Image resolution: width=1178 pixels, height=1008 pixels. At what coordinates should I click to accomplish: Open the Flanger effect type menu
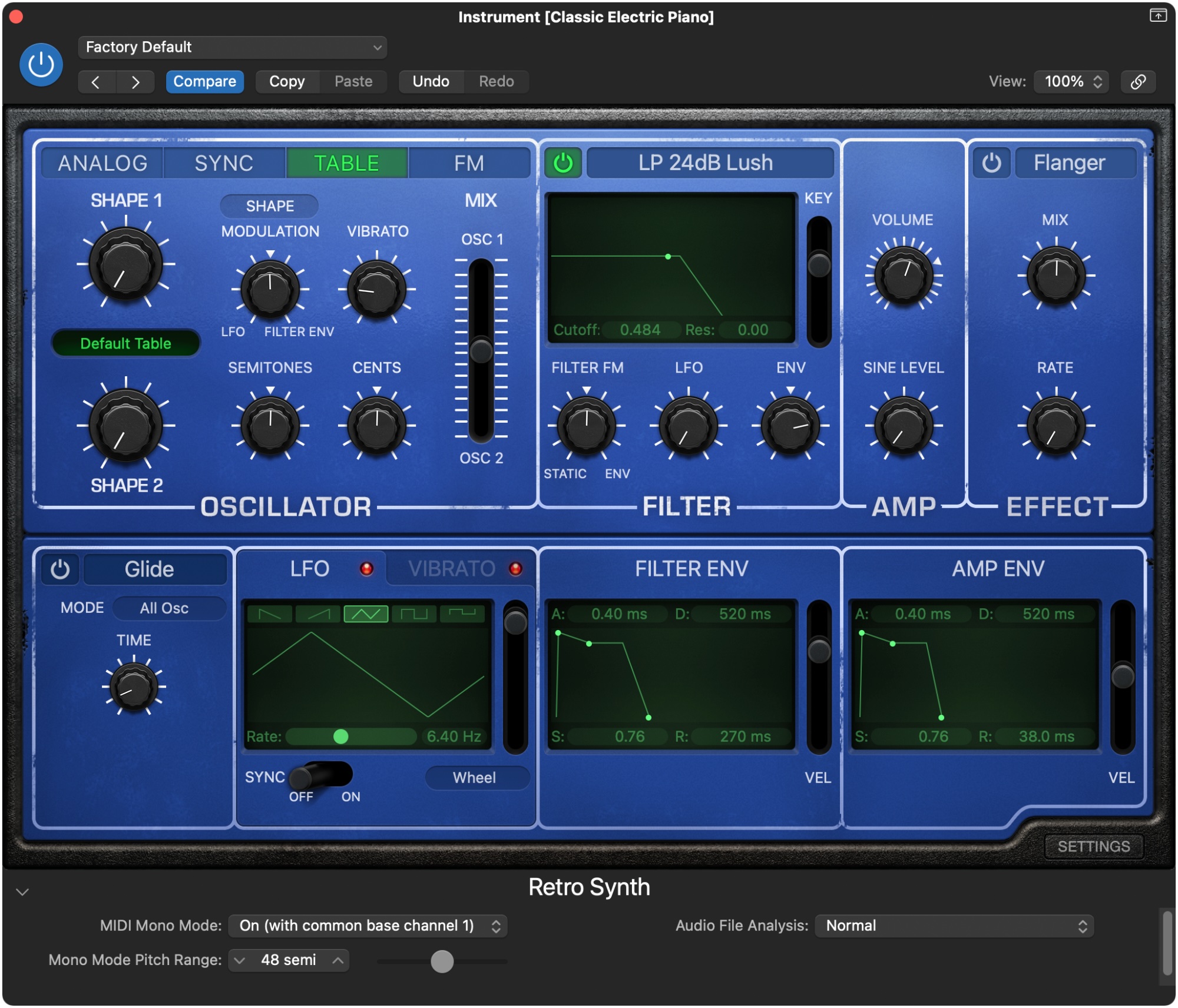1075,163
